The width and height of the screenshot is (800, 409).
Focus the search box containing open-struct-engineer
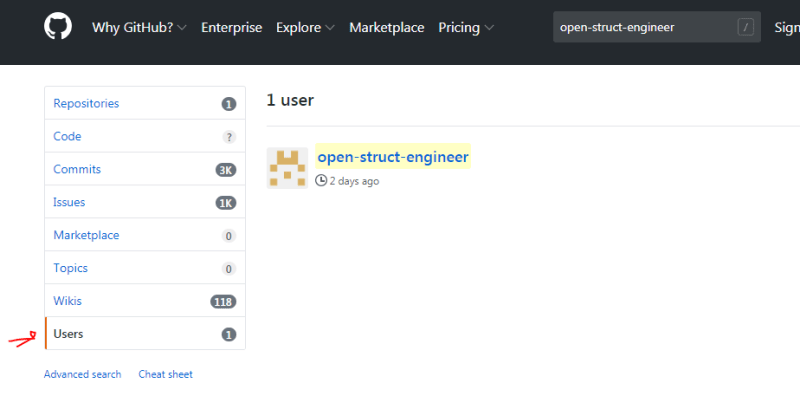[x=657, y=27]
